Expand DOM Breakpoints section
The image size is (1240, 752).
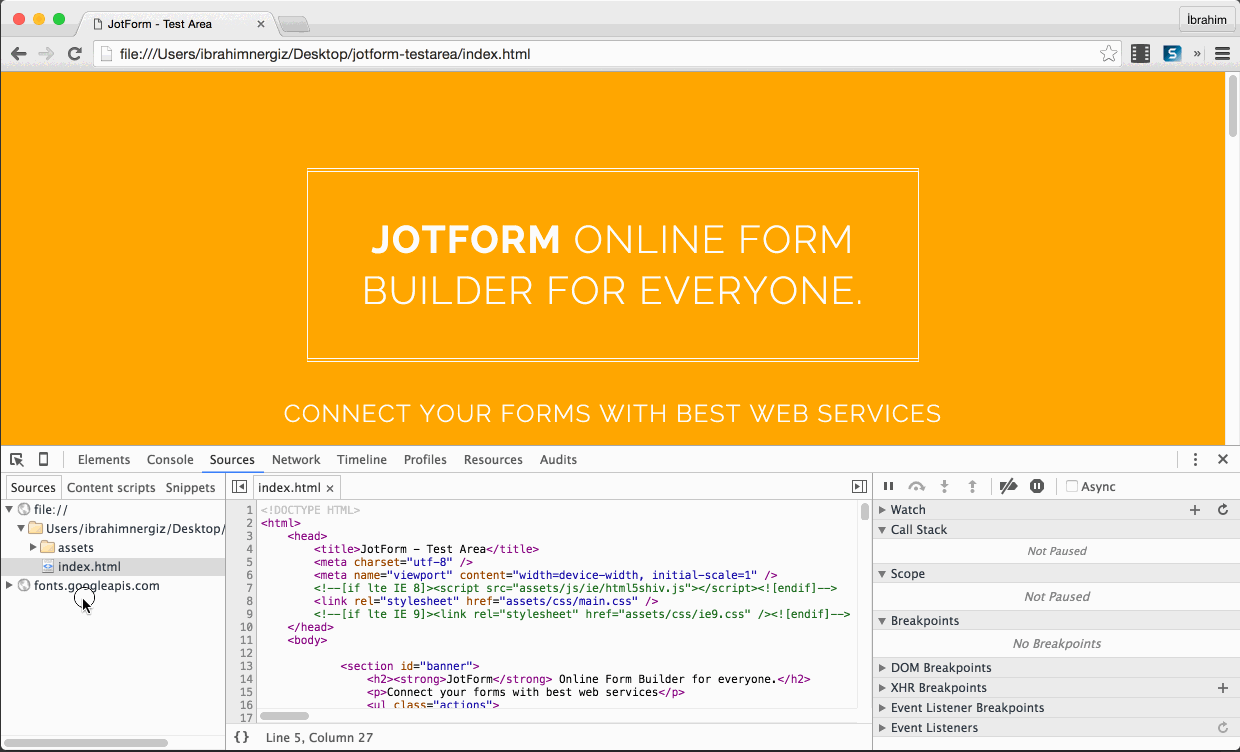click(883, 668)
